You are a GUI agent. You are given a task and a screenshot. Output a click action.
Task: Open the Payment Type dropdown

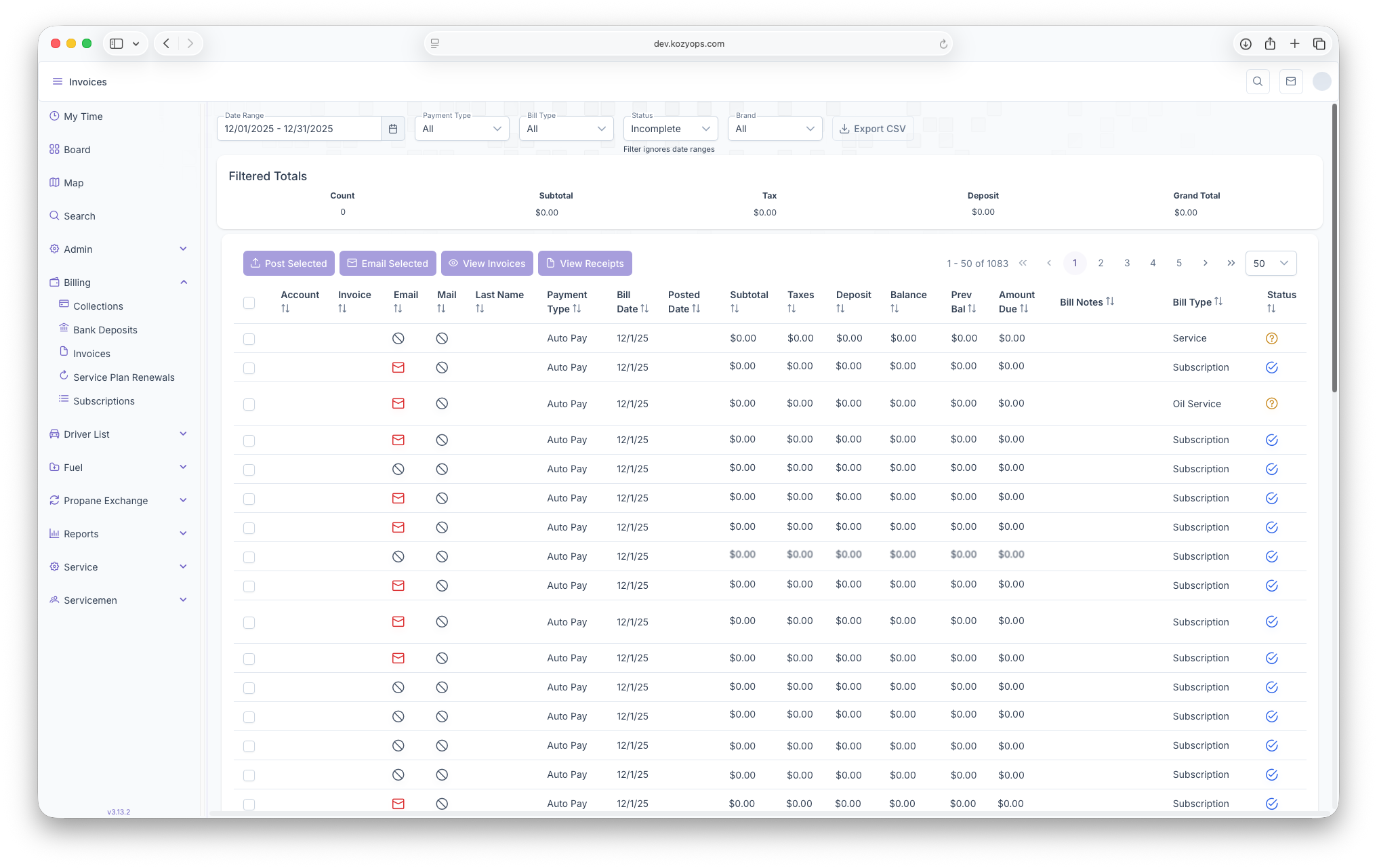point(461,129)
